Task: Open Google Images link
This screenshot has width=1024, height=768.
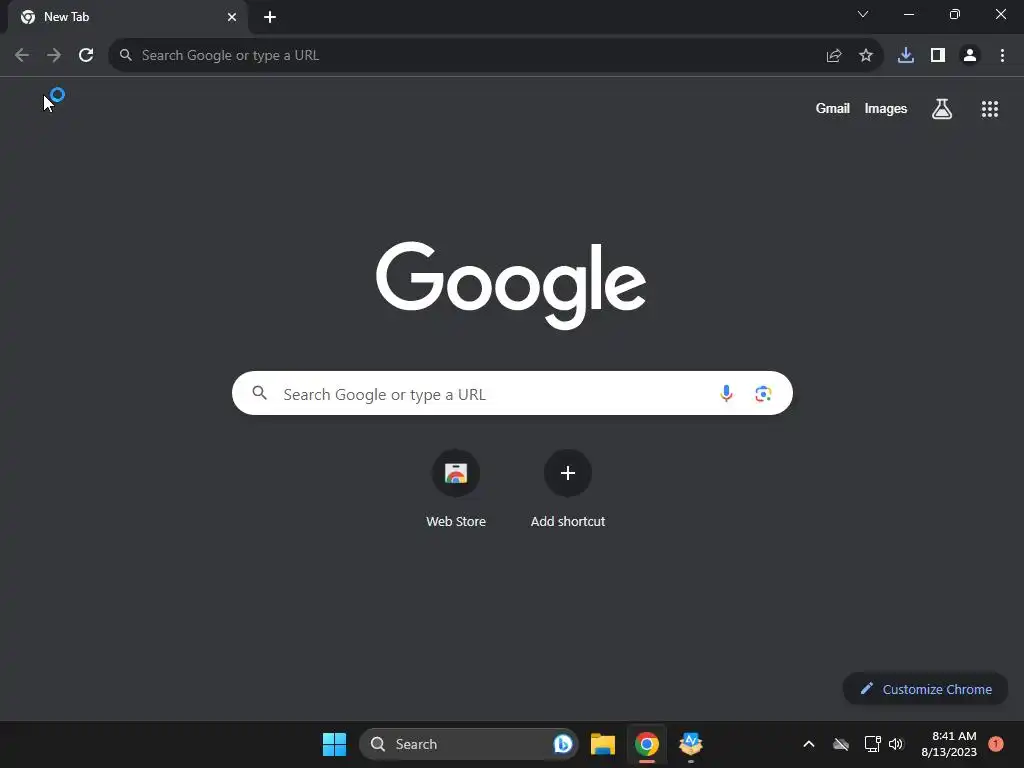Action: pos(886,108)
